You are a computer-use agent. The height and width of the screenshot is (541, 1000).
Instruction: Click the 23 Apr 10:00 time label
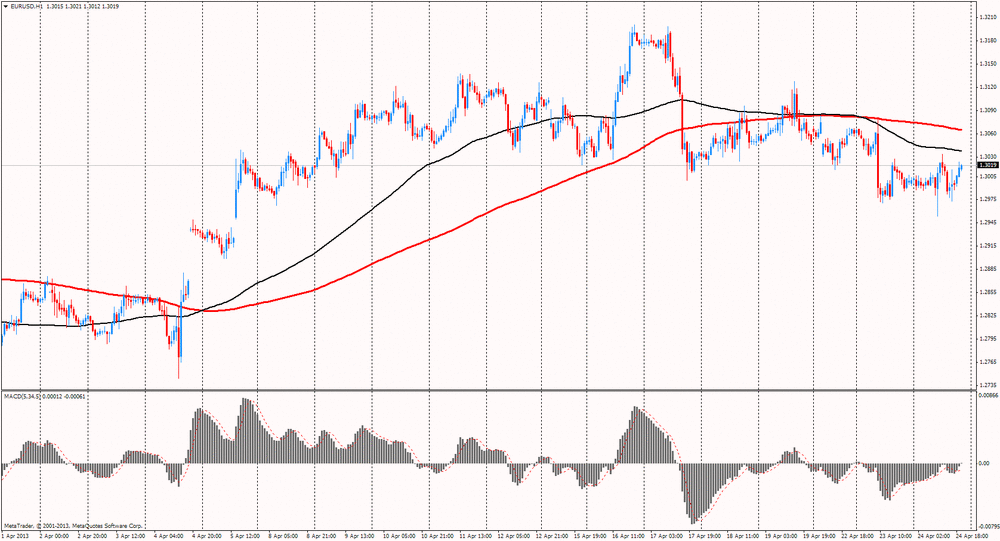coord(896,536)
